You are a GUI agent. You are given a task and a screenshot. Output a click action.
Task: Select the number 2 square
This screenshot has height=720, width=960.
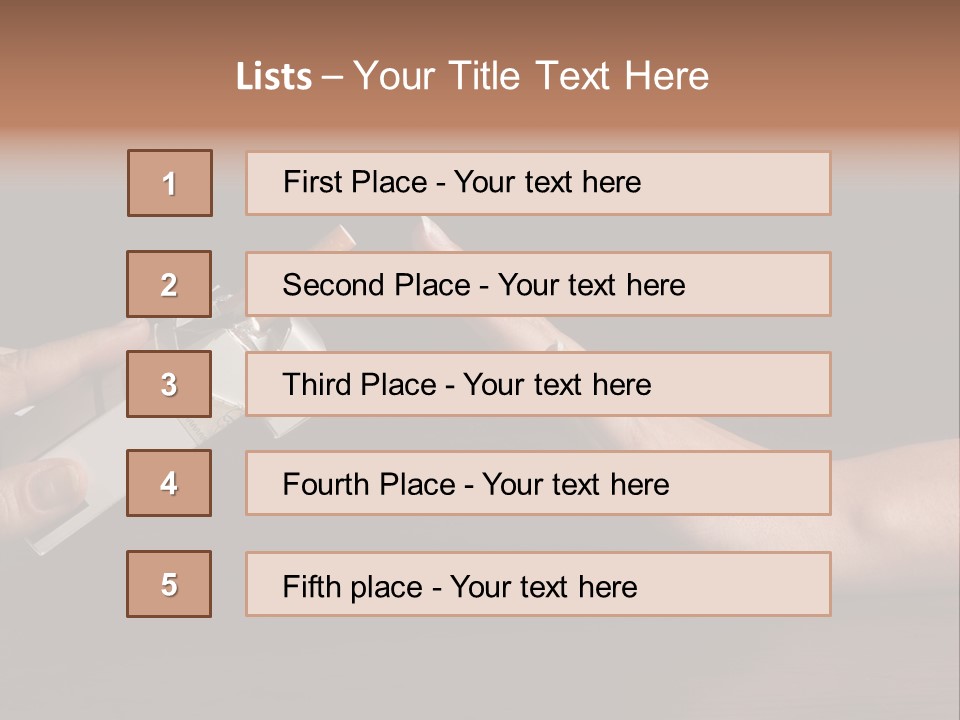click(170, 284)
